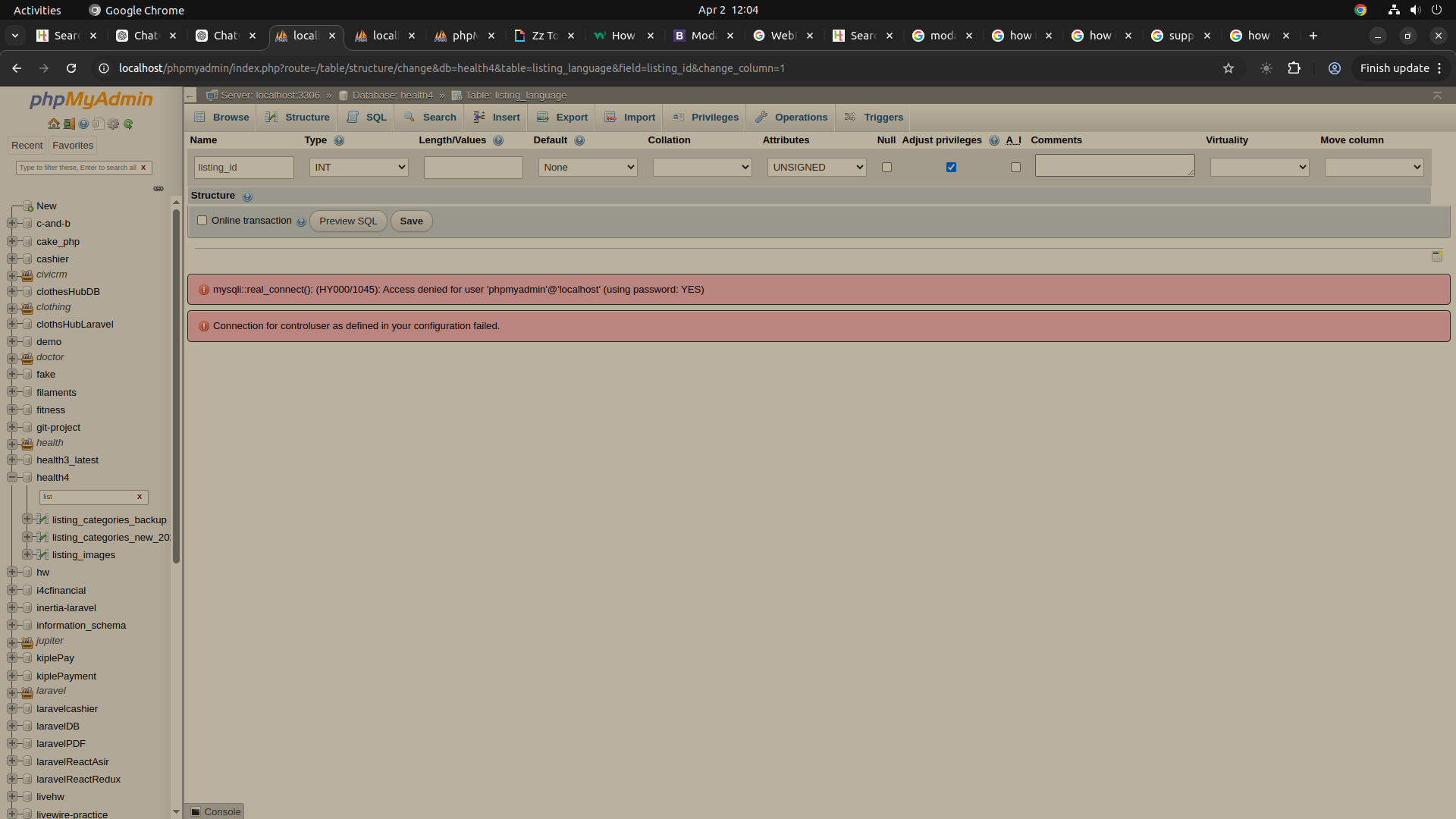The image size is (1456, 819).
Task: Click the Save button
Action: point(411,221)
